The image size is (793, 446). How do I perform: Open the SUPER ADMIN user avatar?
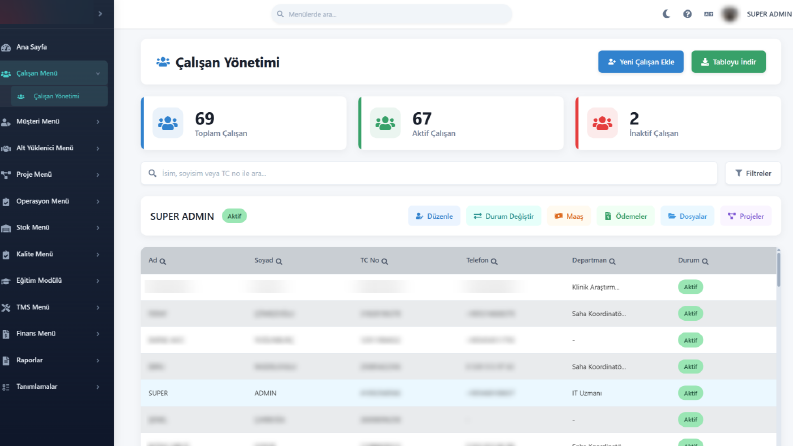(x=730, y=14)
